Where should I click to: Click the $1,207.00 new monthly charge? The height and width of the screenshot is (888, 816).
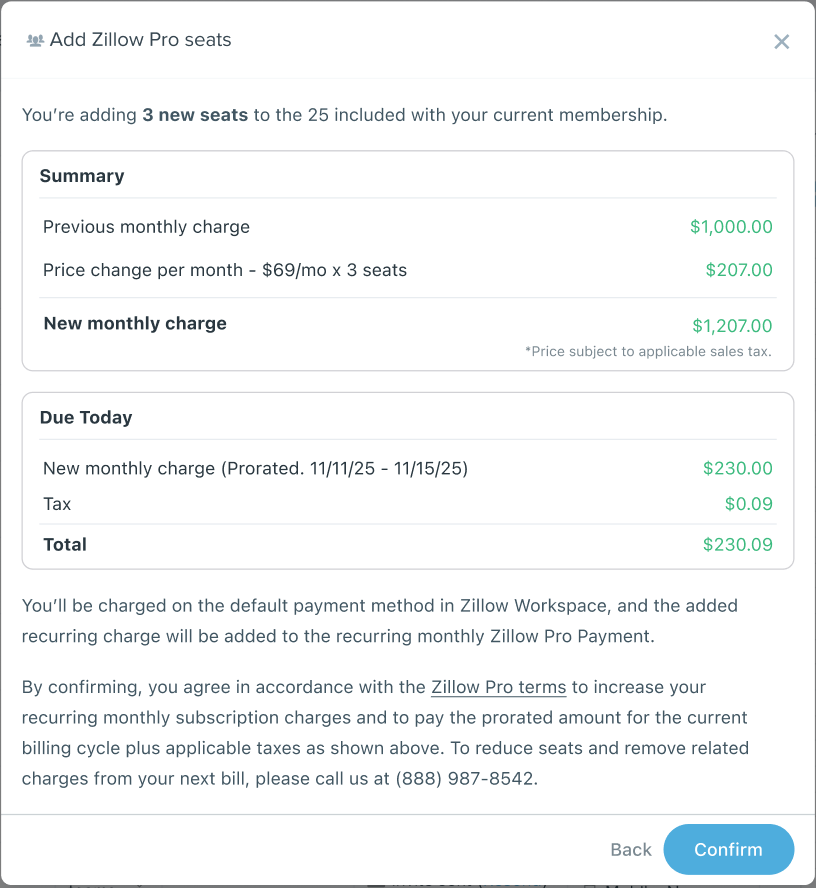pyautogui.click(x=732, y=326)
